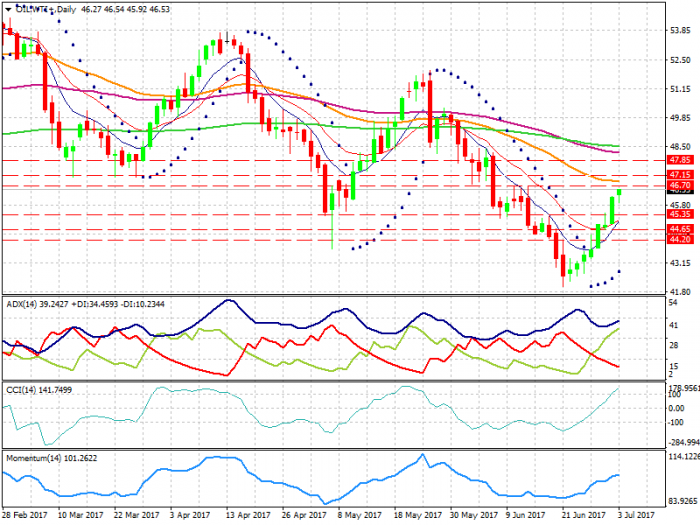Select the 47.15 red price label
Viewport: 700px width, 525px height.
click(x=680, y=175)
